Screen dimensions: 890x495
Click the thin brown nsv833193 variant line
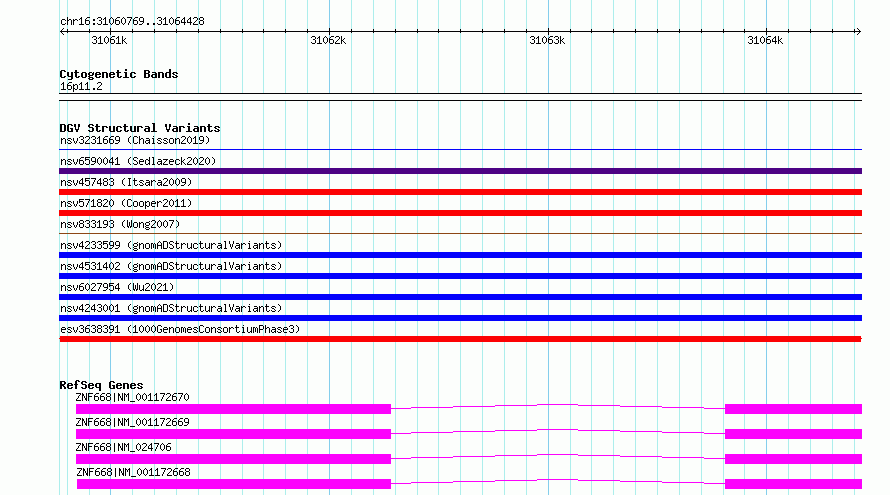[460, 233]
